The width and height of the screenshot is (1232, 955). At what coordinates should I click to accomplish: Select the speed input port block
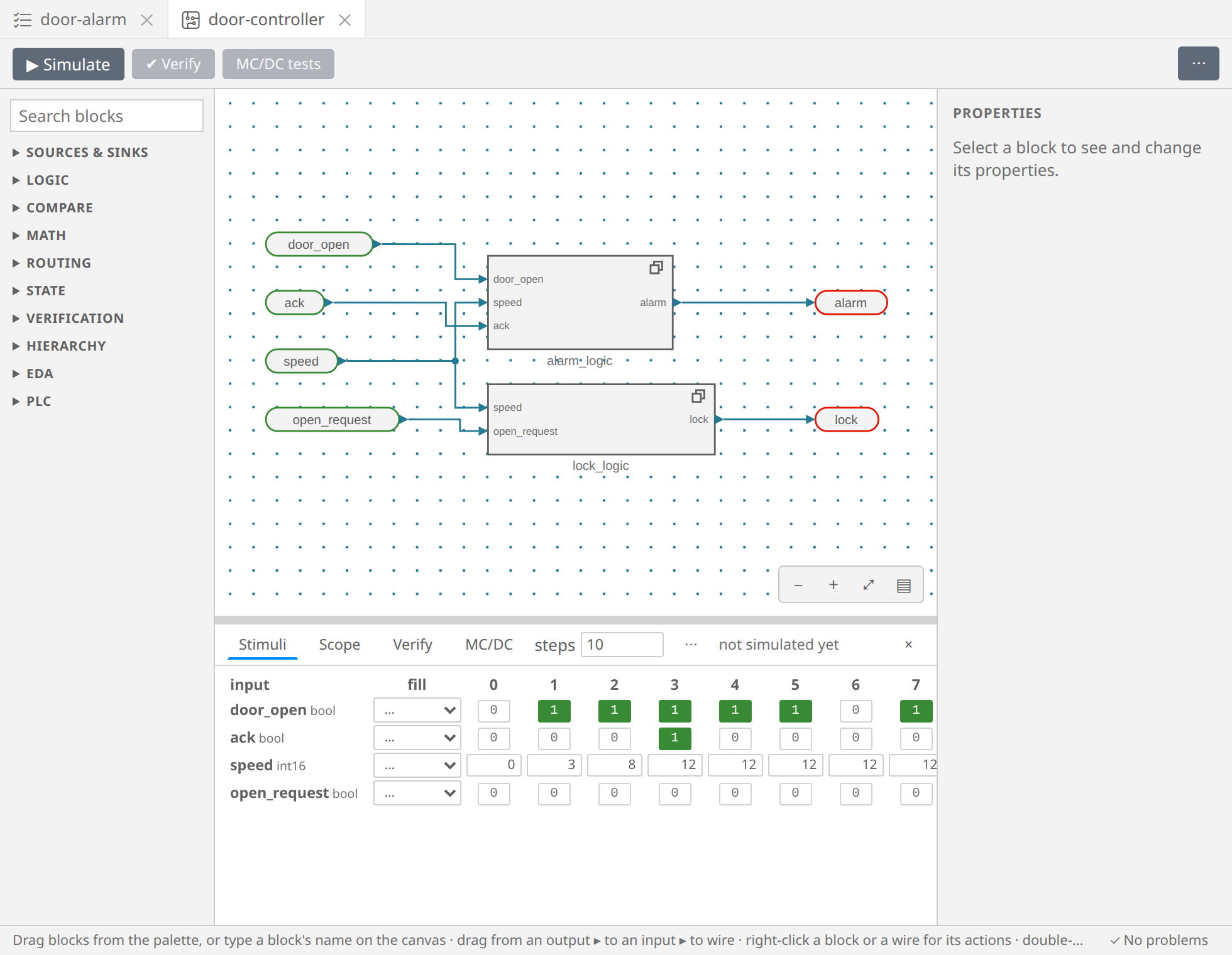coord(302,361)
